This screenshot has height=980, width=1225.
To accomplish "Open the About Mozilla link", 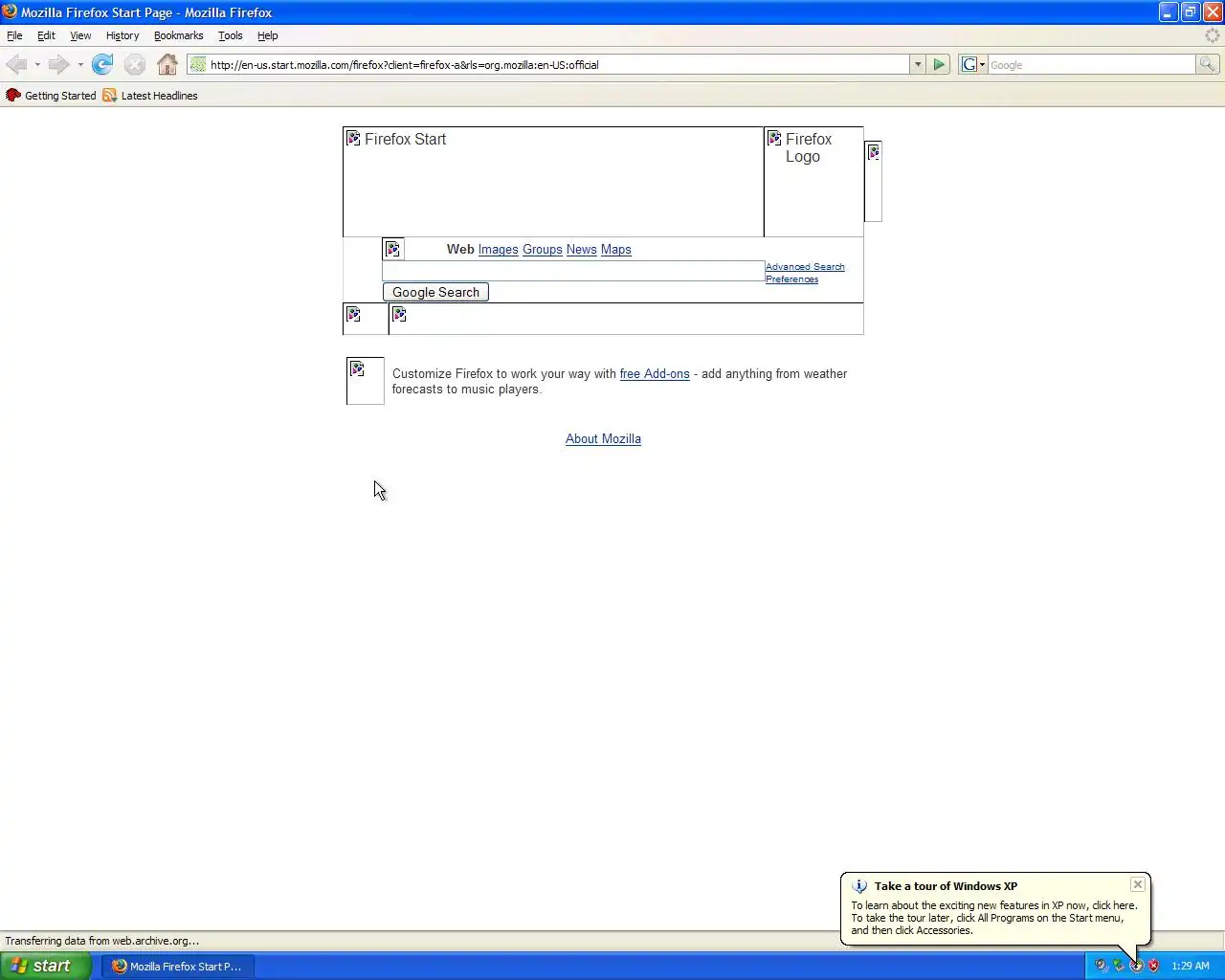I will click(x=603, y=439).
